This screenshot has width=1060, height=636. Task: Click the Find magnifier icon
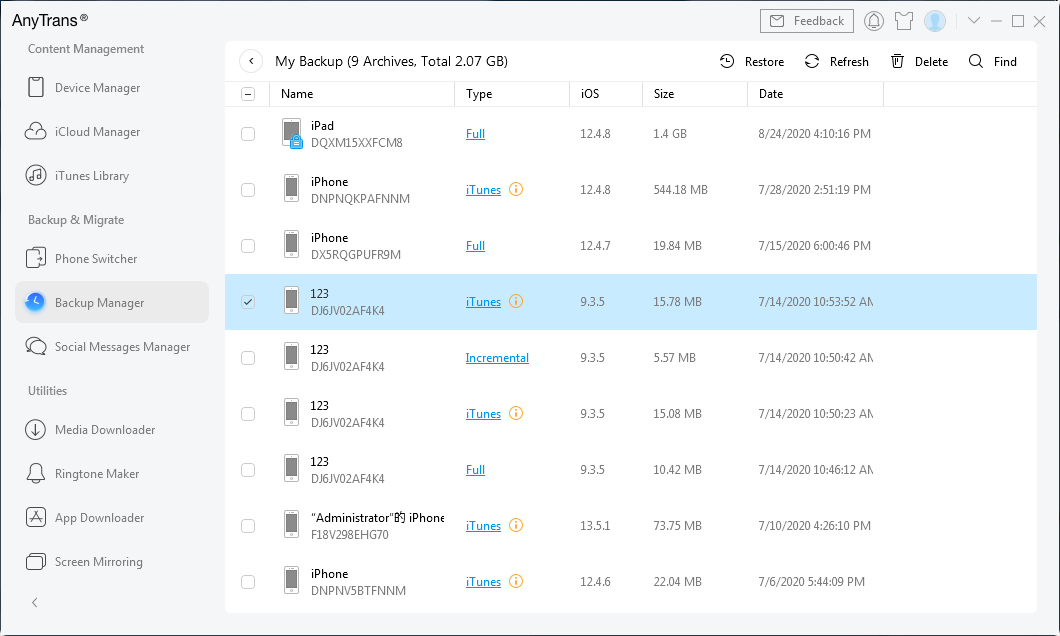coord(975,62)
